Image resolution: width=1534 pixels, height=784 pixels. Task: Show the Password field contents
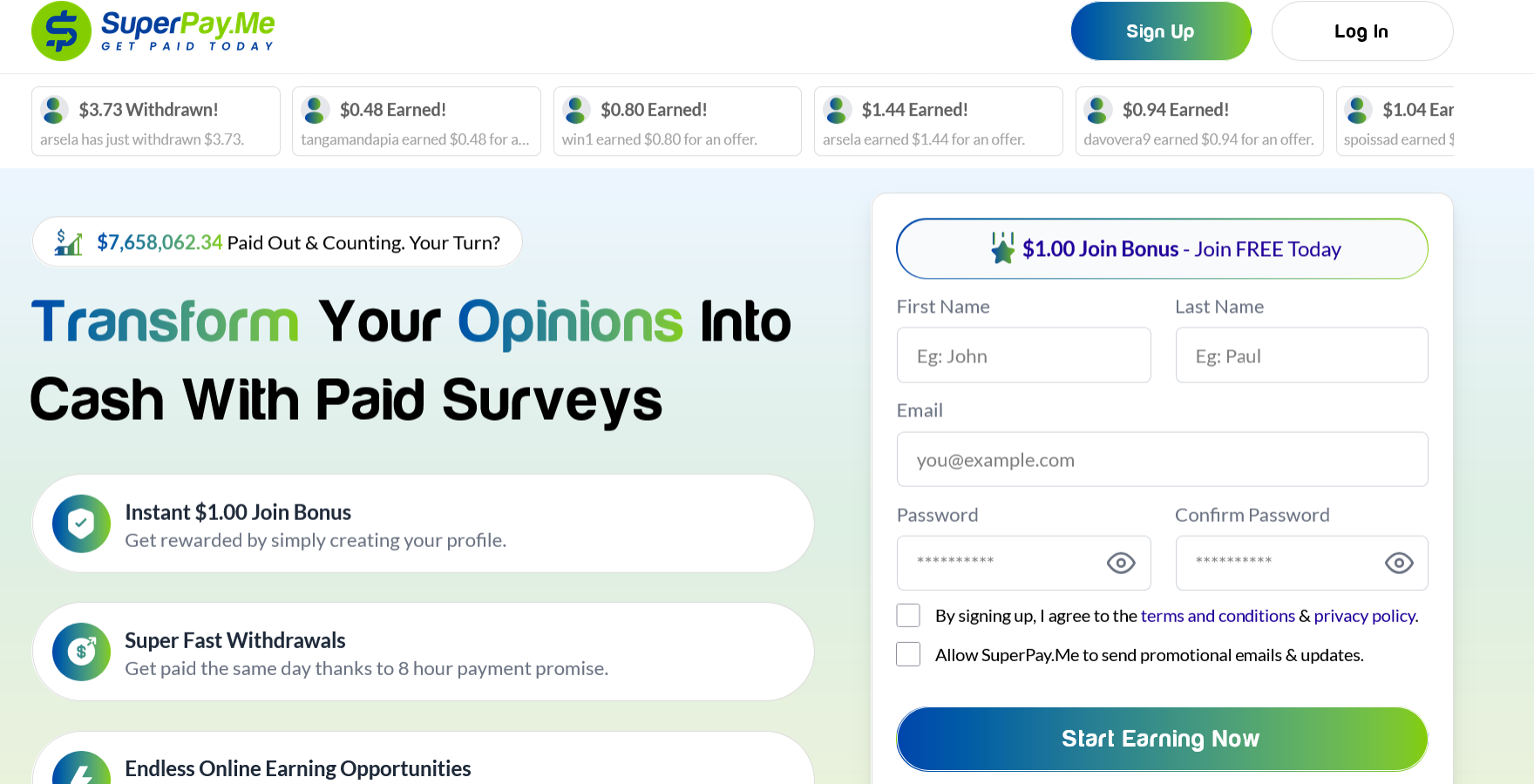tap(1120, 563)
